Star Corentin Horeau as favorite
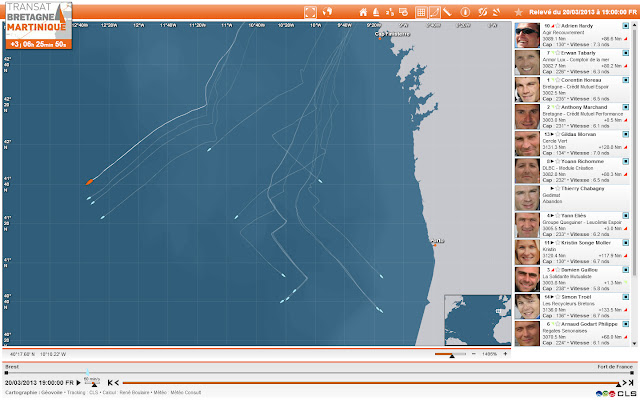Screen dimensions: 640x400 coord(558,80)
